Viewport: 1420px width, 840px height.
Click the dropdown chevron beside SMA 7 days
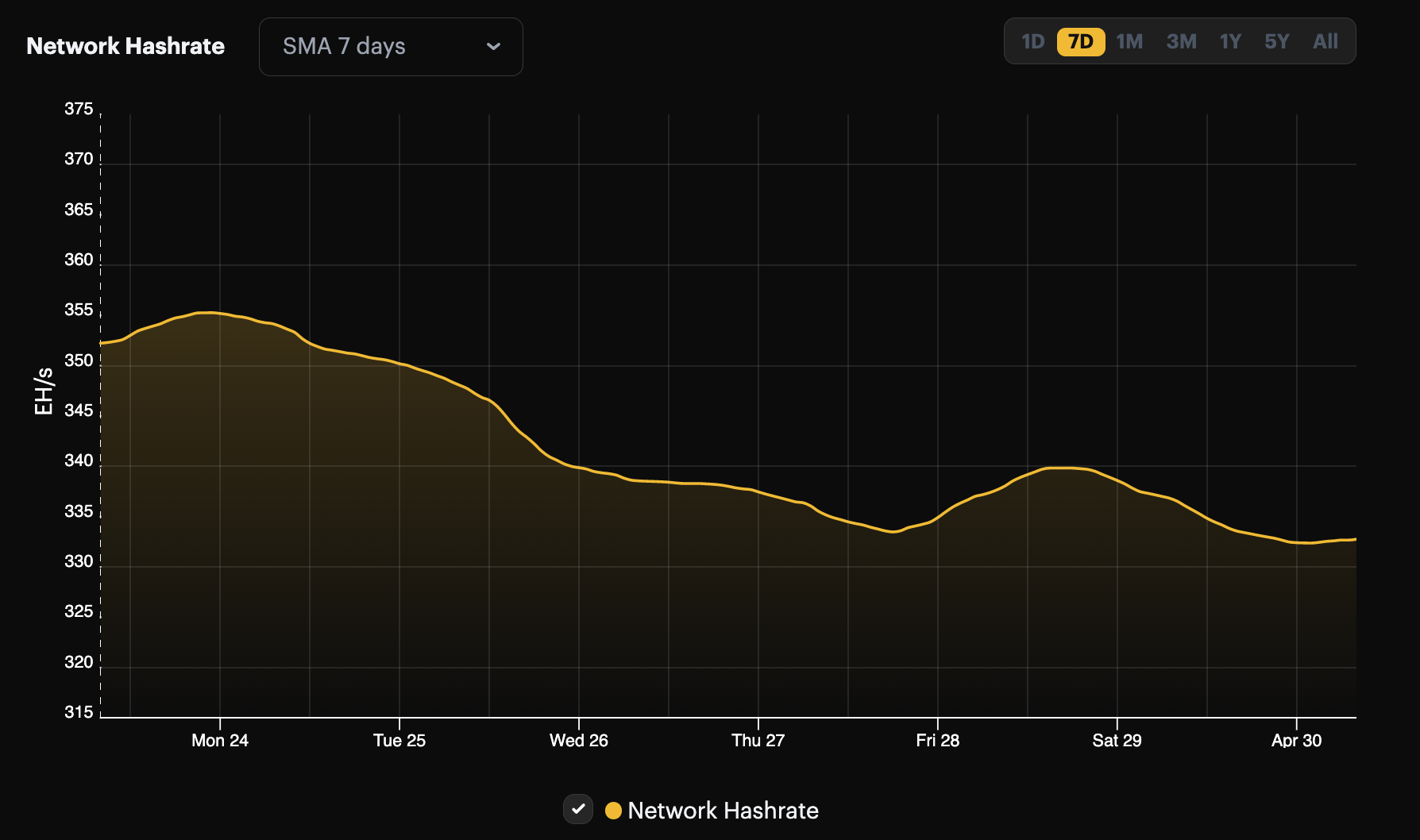tap(493, 47)
